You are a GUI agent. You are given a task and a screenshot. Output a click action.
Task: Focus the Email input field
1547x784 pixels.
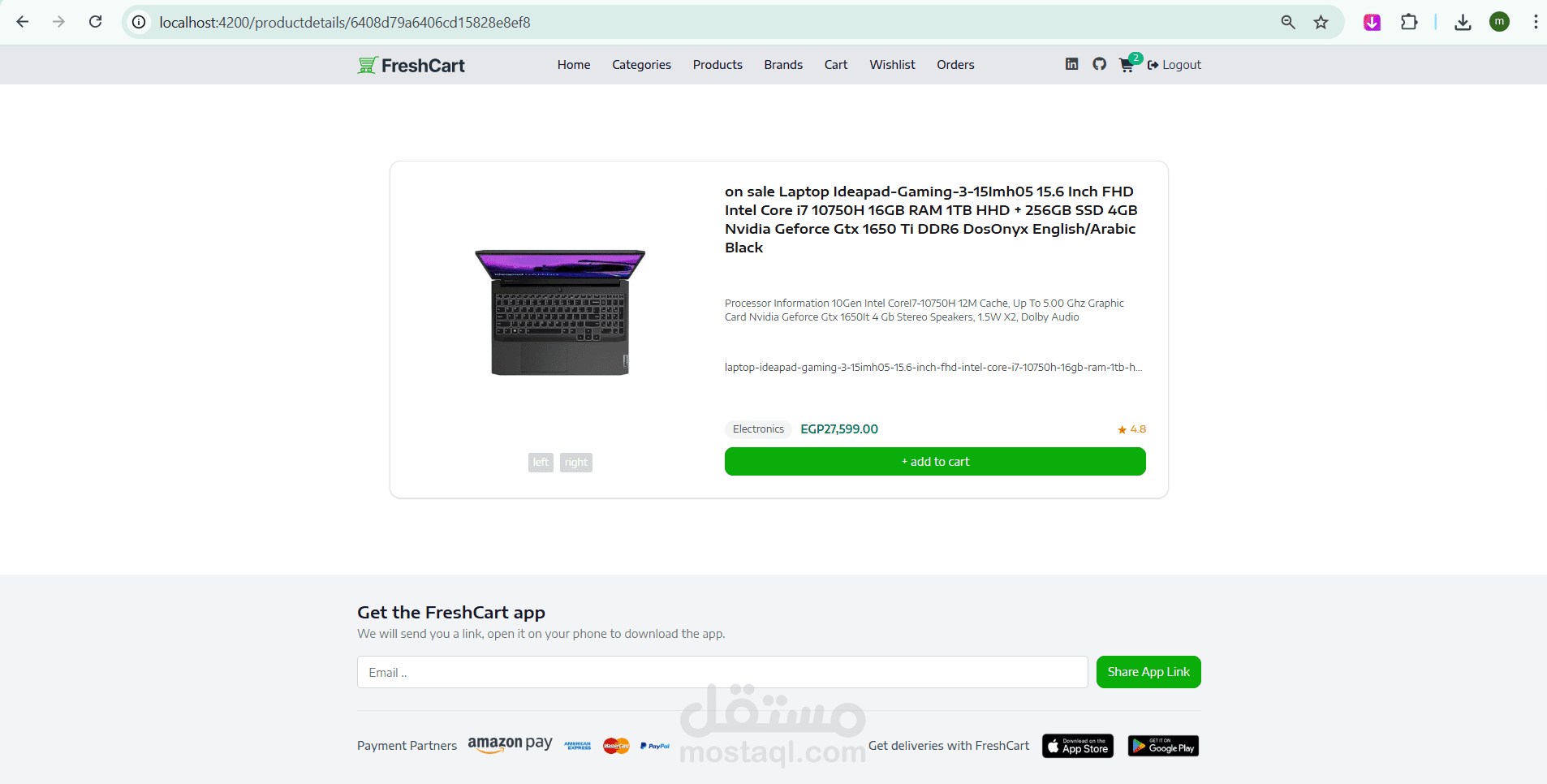[x=722, y=672]
